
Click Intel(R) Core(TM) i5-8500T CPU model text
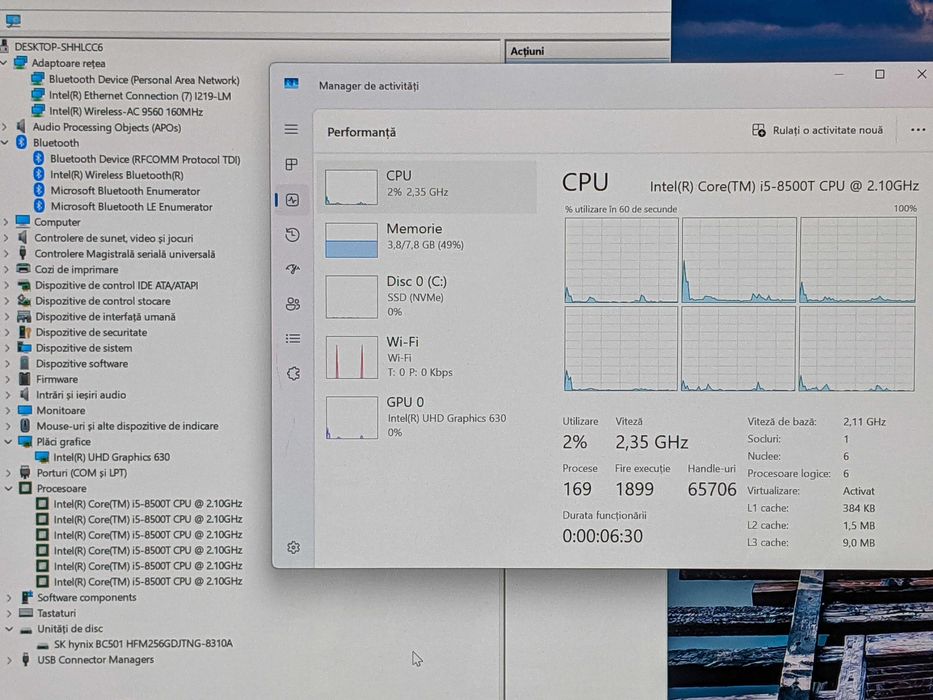point(784,186)
